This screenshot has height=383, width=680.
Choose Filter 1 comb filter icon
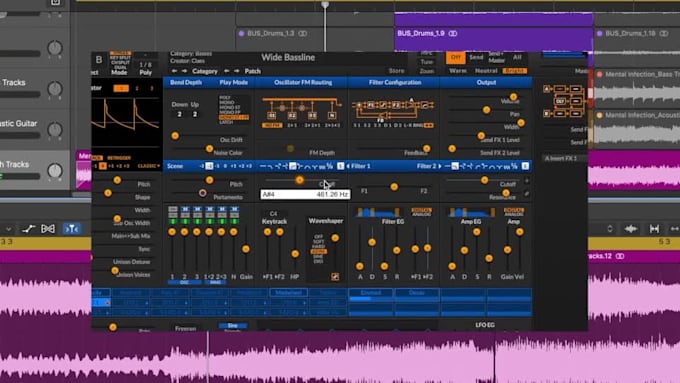click(x=322, y=166)
